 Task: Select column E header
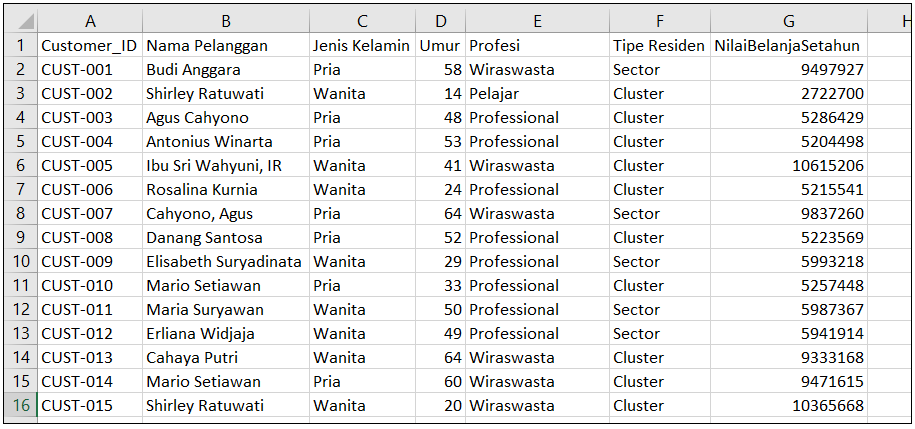tap(537, 21)
